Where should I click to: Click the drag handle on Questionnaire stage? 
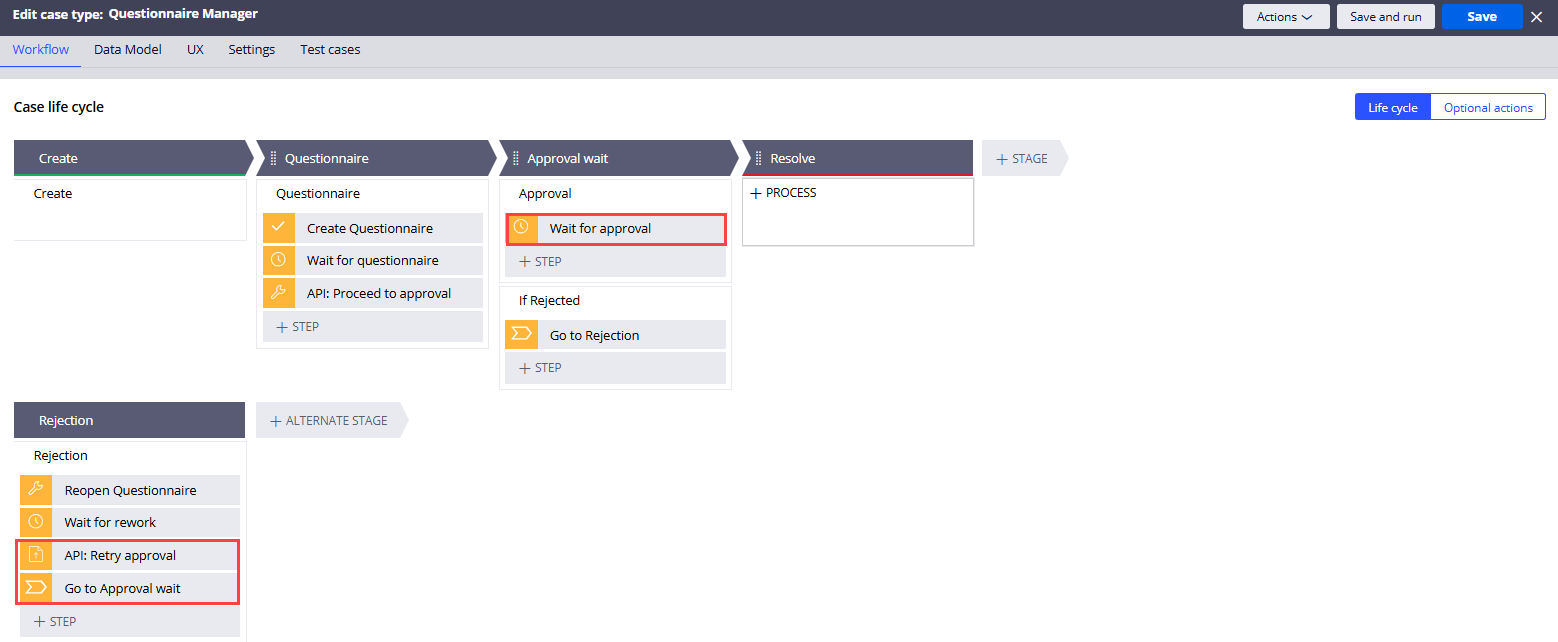(x=273, y=158)
